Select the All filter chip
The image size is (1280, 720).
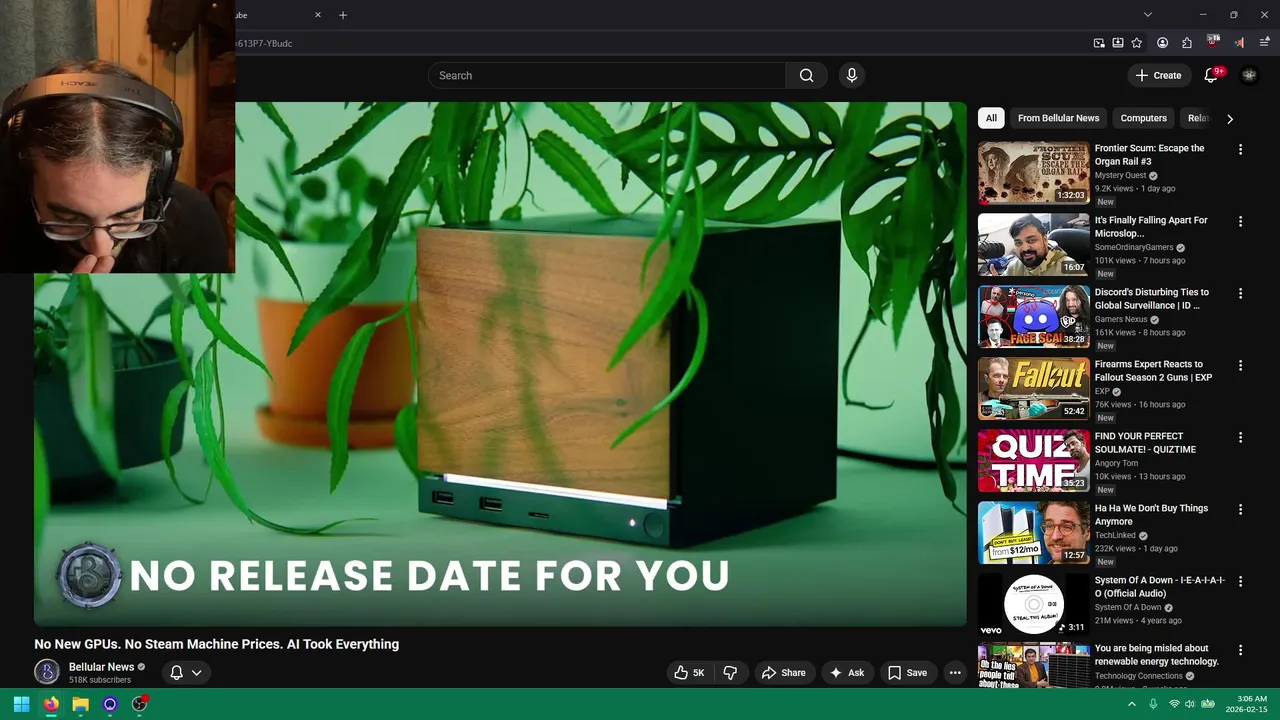coord(991,118)
